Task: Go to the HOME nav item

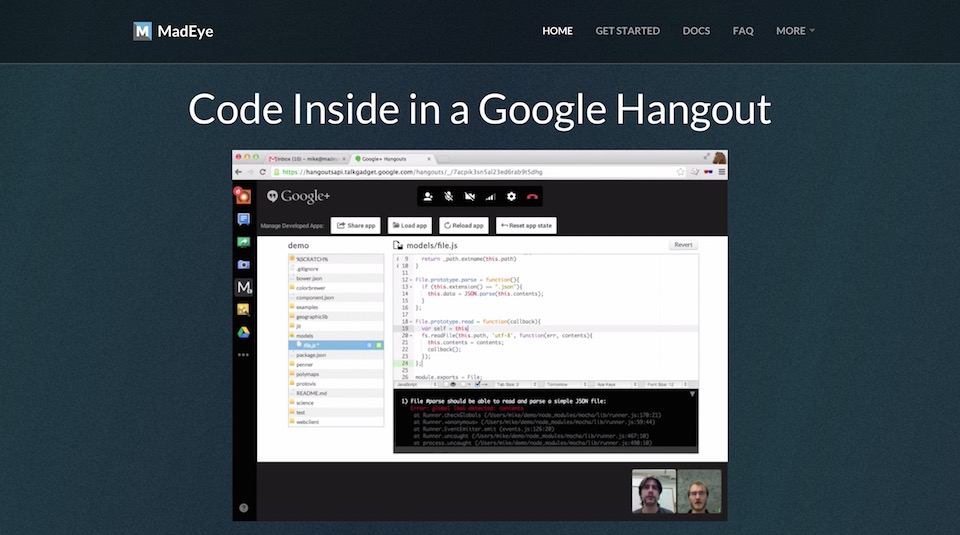Action: pyautogui.click(x=557, y=31)
